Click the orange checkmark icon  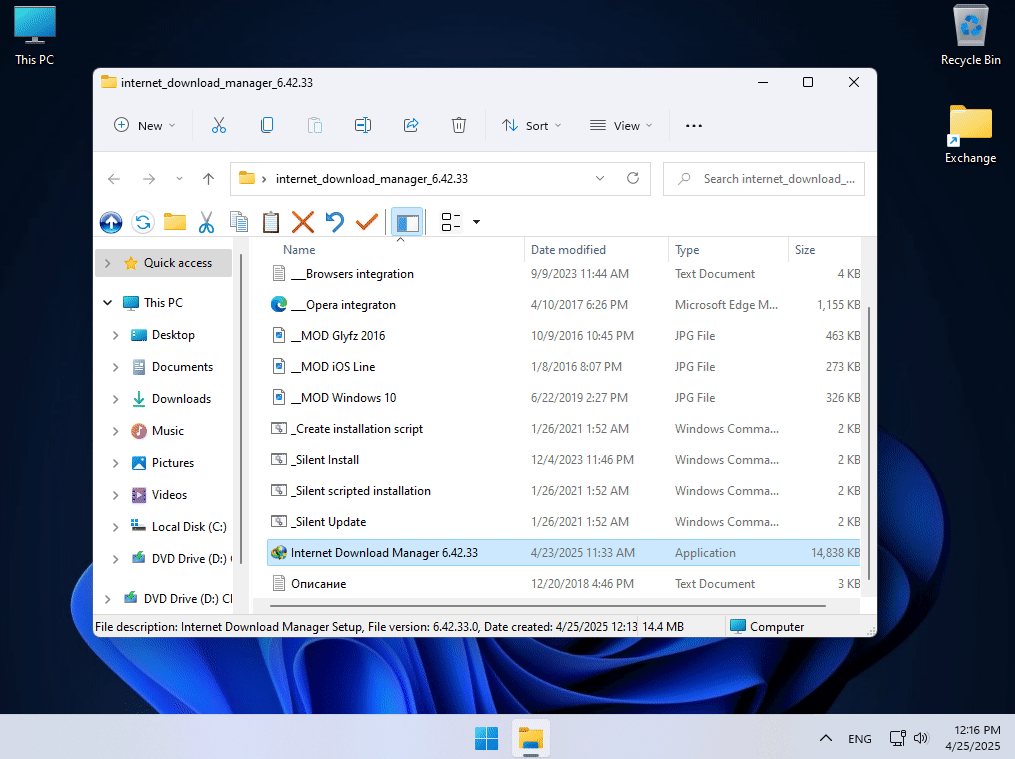tap(367, 223)
